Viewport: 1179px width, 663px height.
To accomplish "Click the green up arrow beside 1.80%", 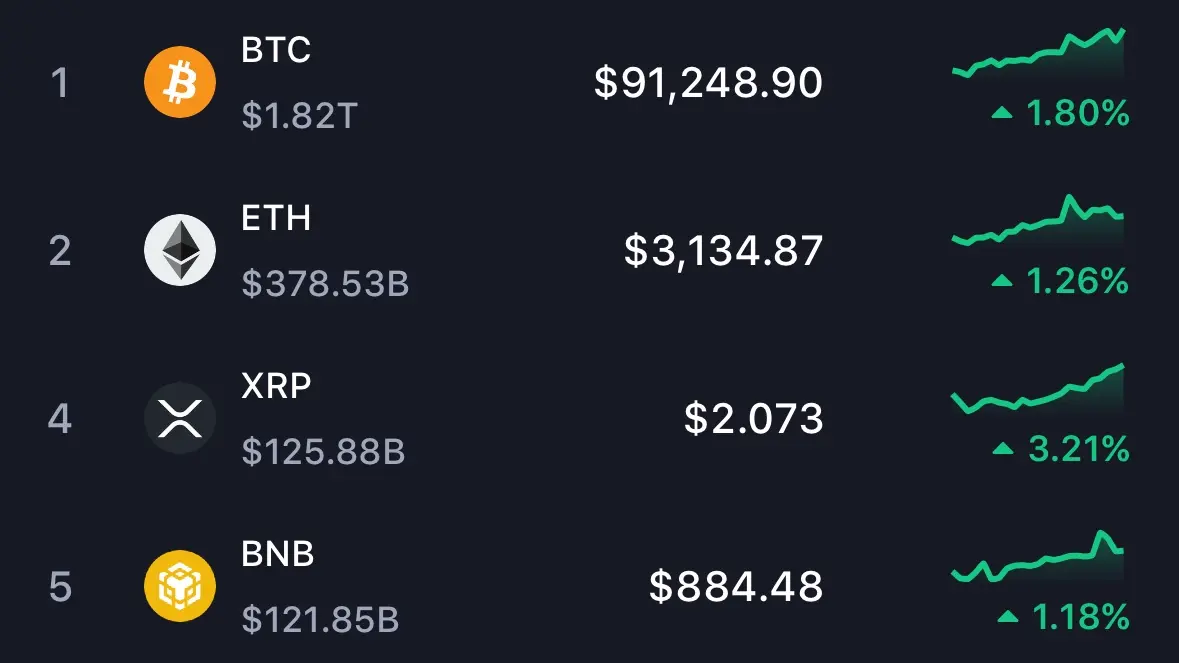I will coord(1002,113).
